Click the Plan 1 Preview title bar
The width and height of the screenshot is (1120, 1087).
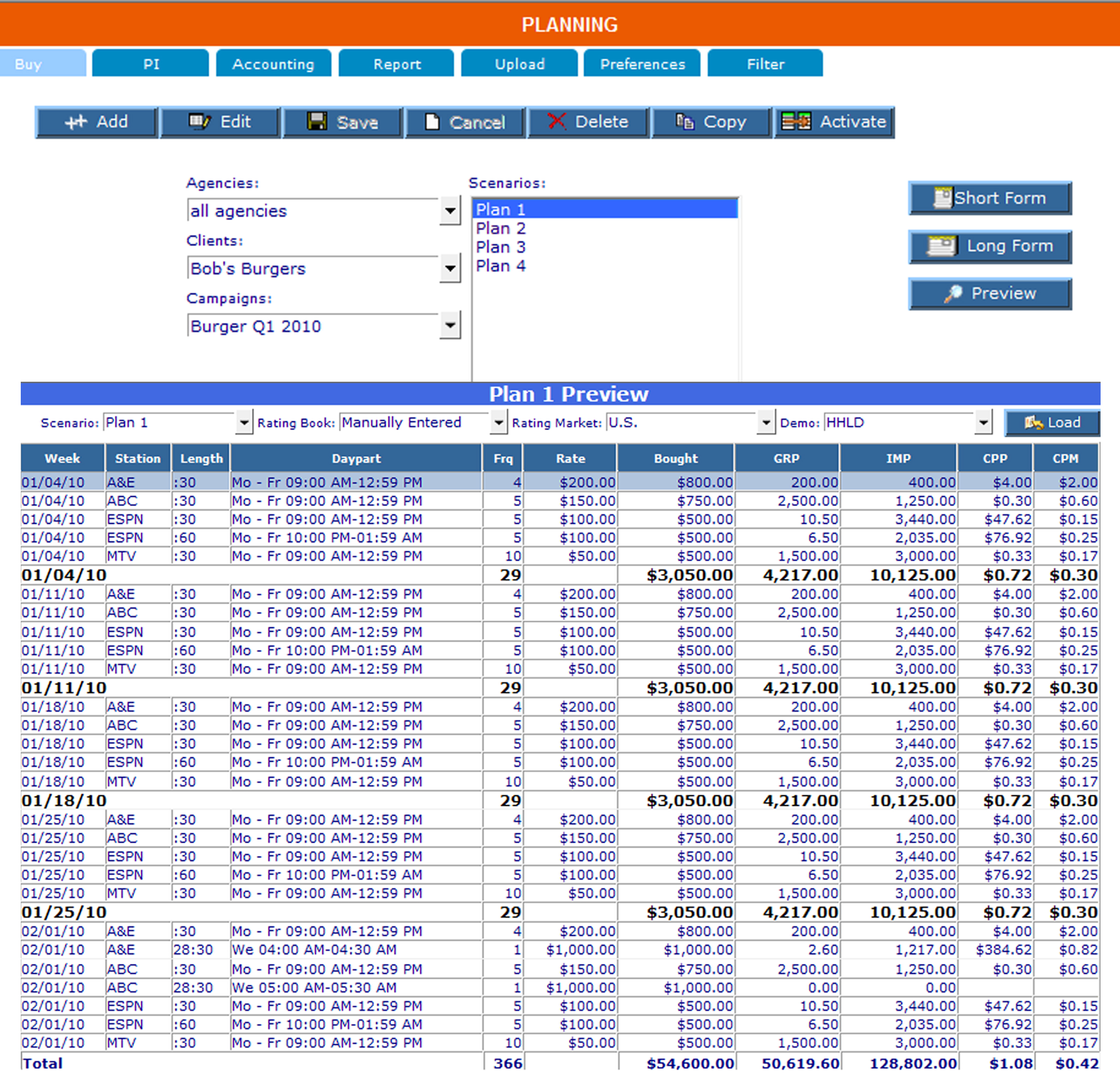[560, 394]
